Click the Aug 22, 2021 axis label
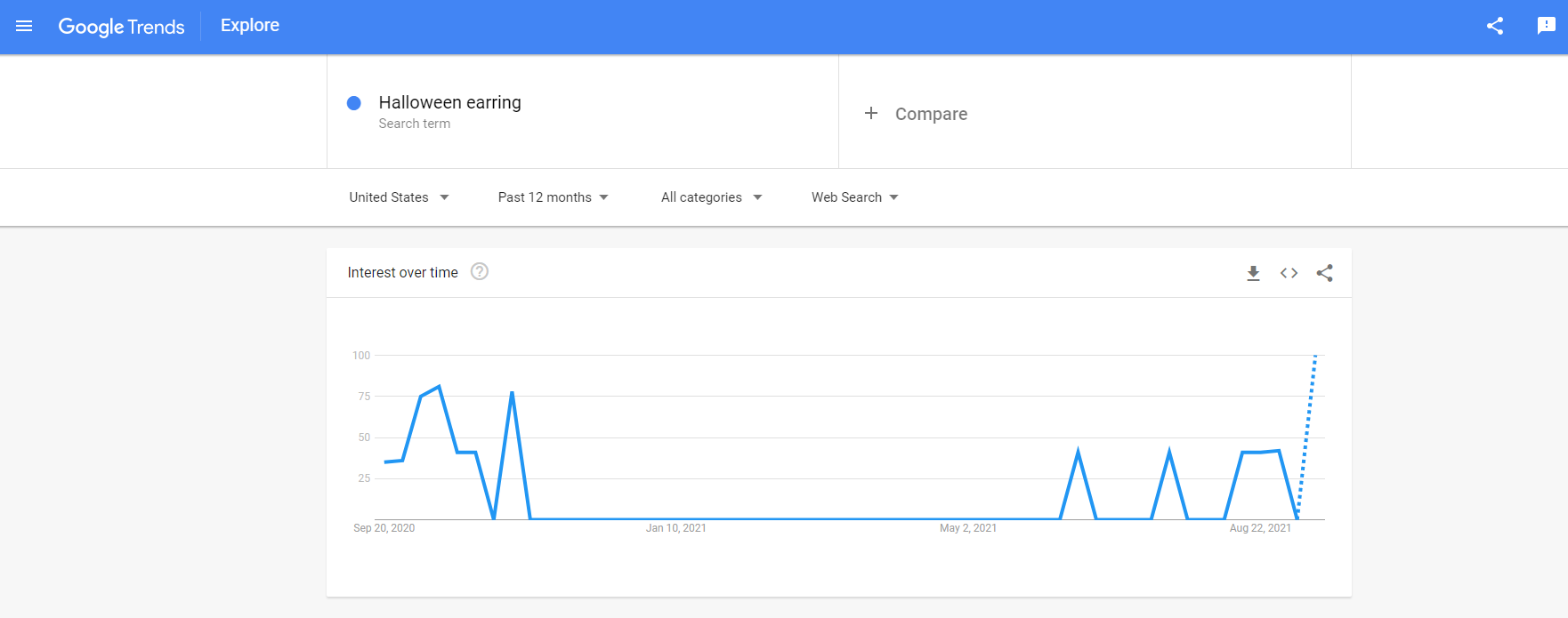 pyautogui.click(x=1259, y=528)
